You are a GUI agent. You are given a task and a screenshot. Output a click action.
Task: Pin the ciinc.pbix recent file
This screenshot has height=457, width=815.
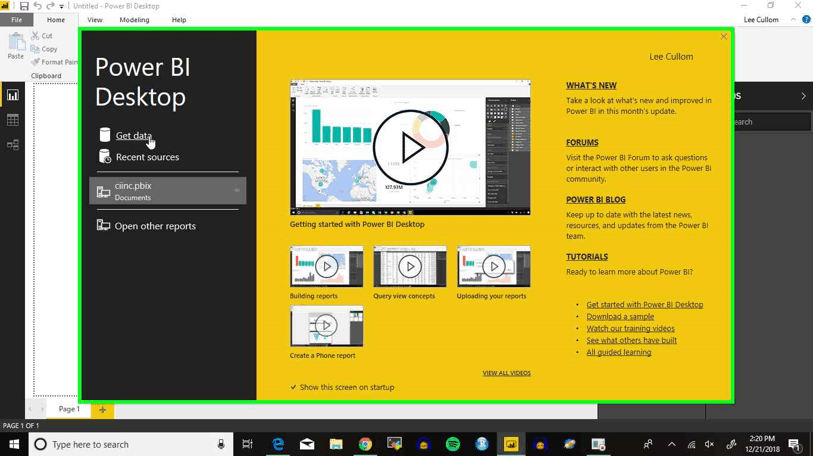click(x=237, y=190)
